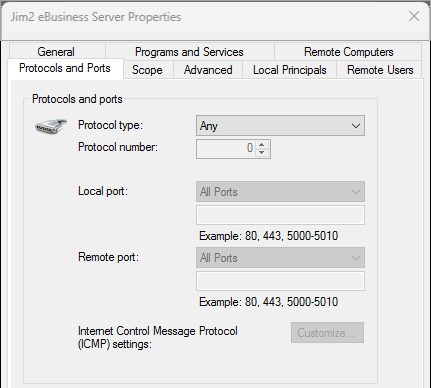
Task: Open the Remote Users tab
Action: [x=379, y=70]
